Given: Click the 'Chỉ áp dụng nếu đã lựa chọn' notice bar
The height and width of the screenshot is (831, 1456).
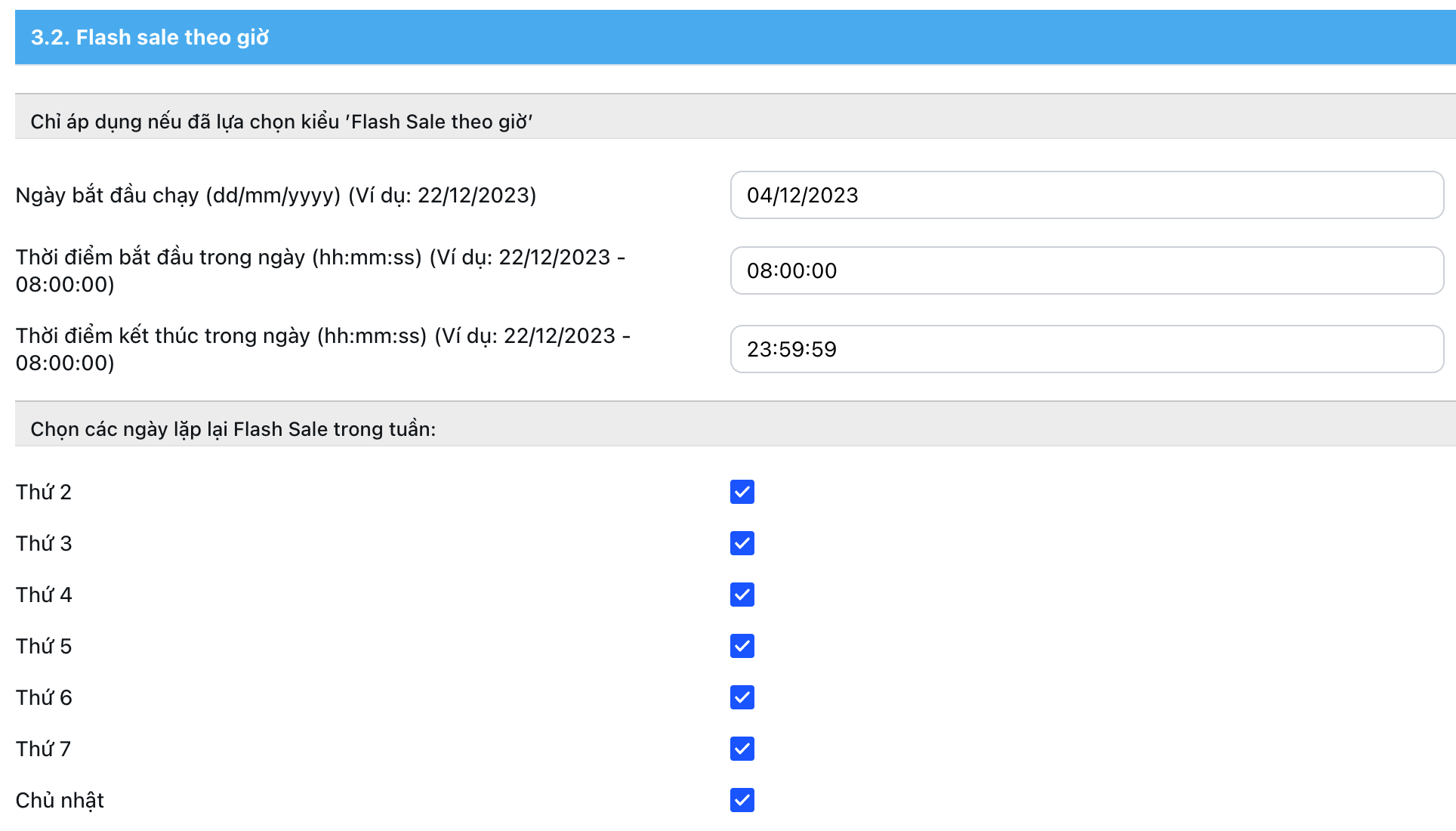Looking at the screenshot, I should pos(281,122).
